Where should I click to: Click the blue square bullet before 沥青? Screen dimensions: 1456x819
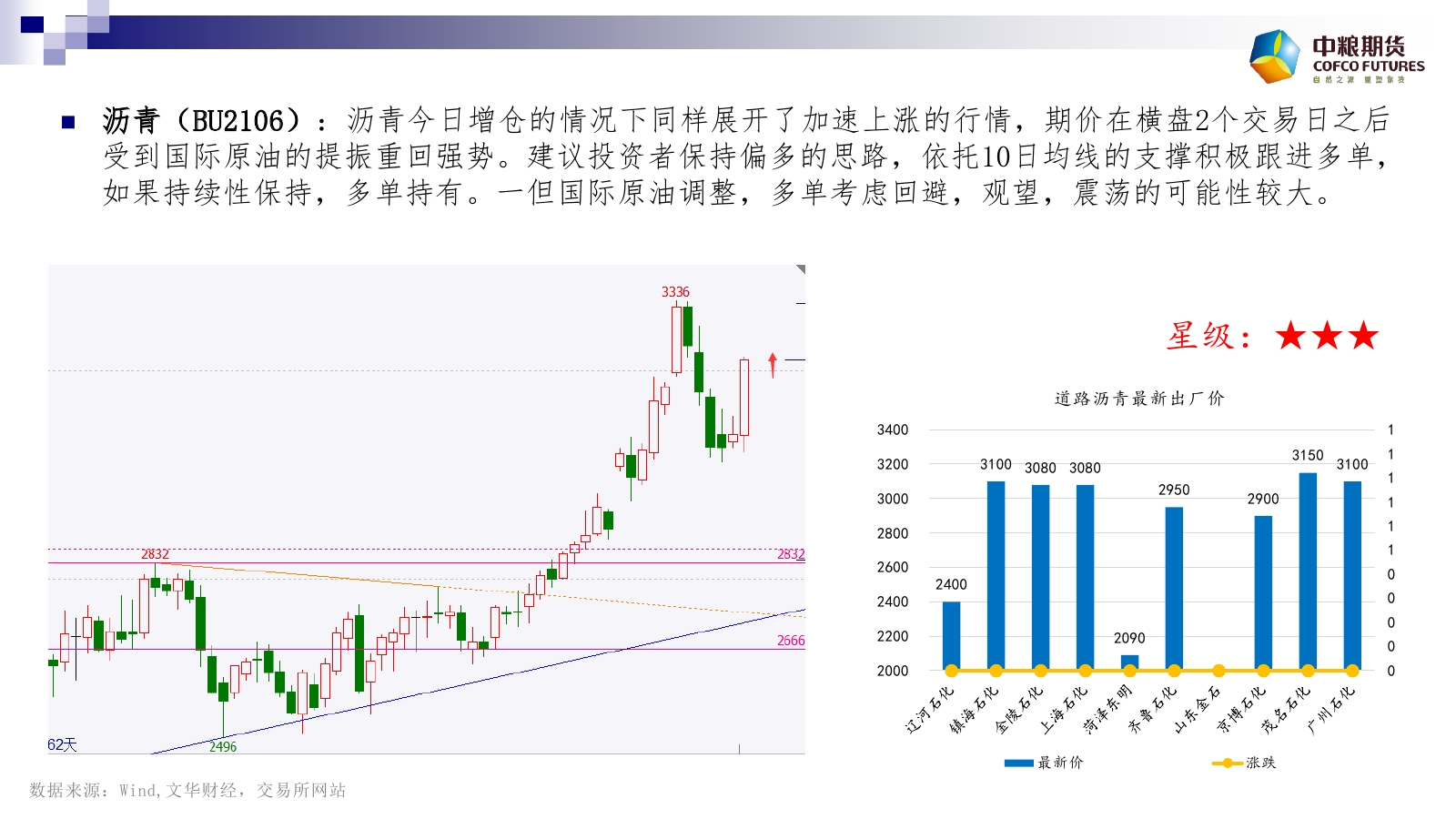(x=68, y=122)
